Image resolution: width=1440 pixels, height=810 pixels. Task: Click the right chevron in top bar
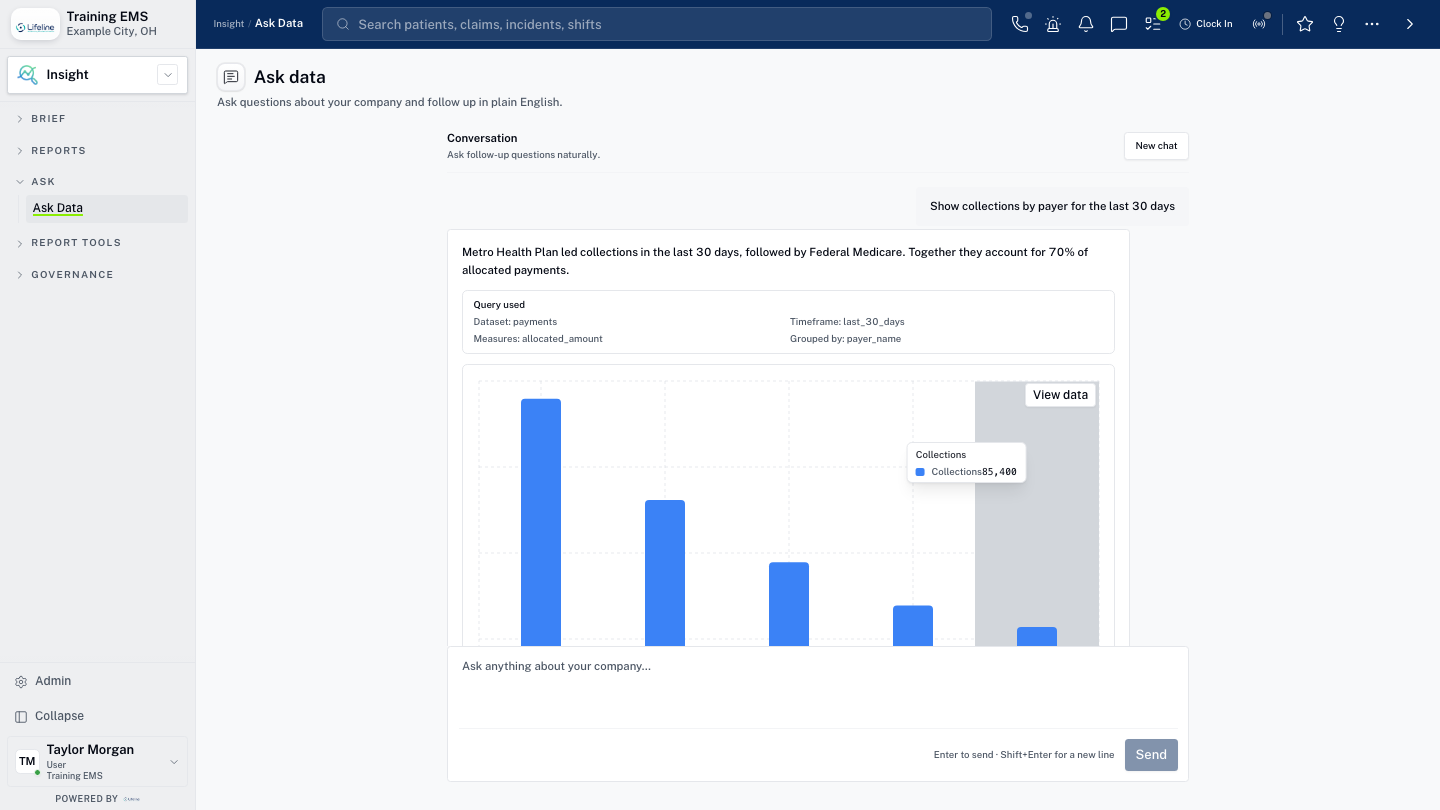point(1410,24)
